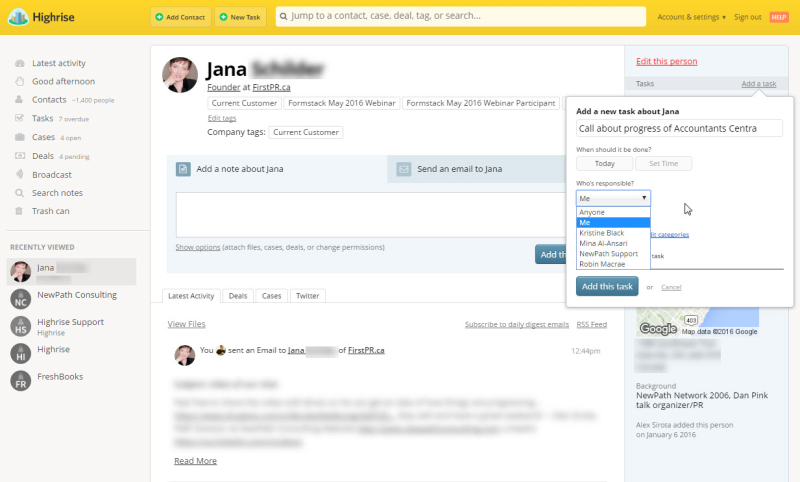Choose Robin Macrae in the responsible list
Image resolution: width=800 pixels, height=482 pixels.
click(x=613, y=264)
